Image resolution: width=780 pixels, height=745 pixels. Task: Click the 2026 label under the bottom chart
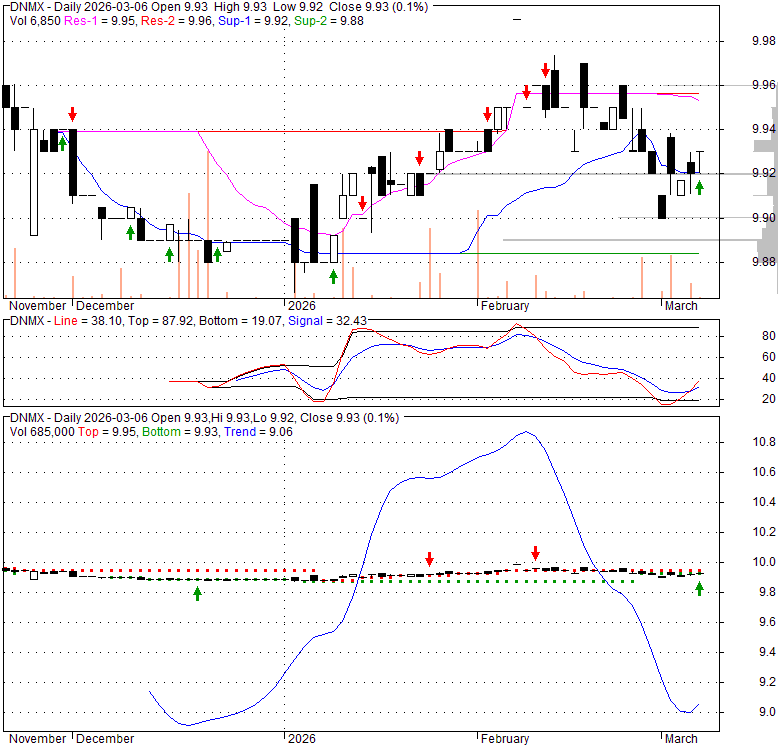click(302, 739)
